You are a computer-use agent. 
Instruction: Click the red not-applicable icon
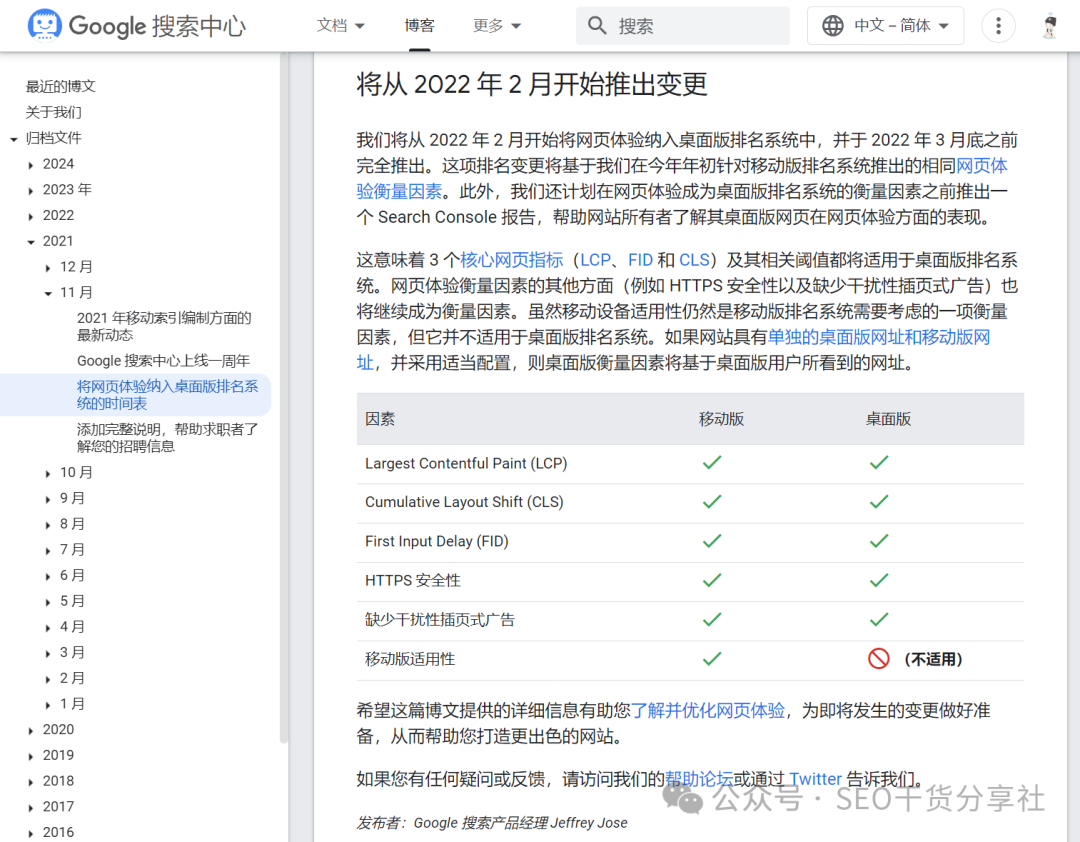pos(878,659)
